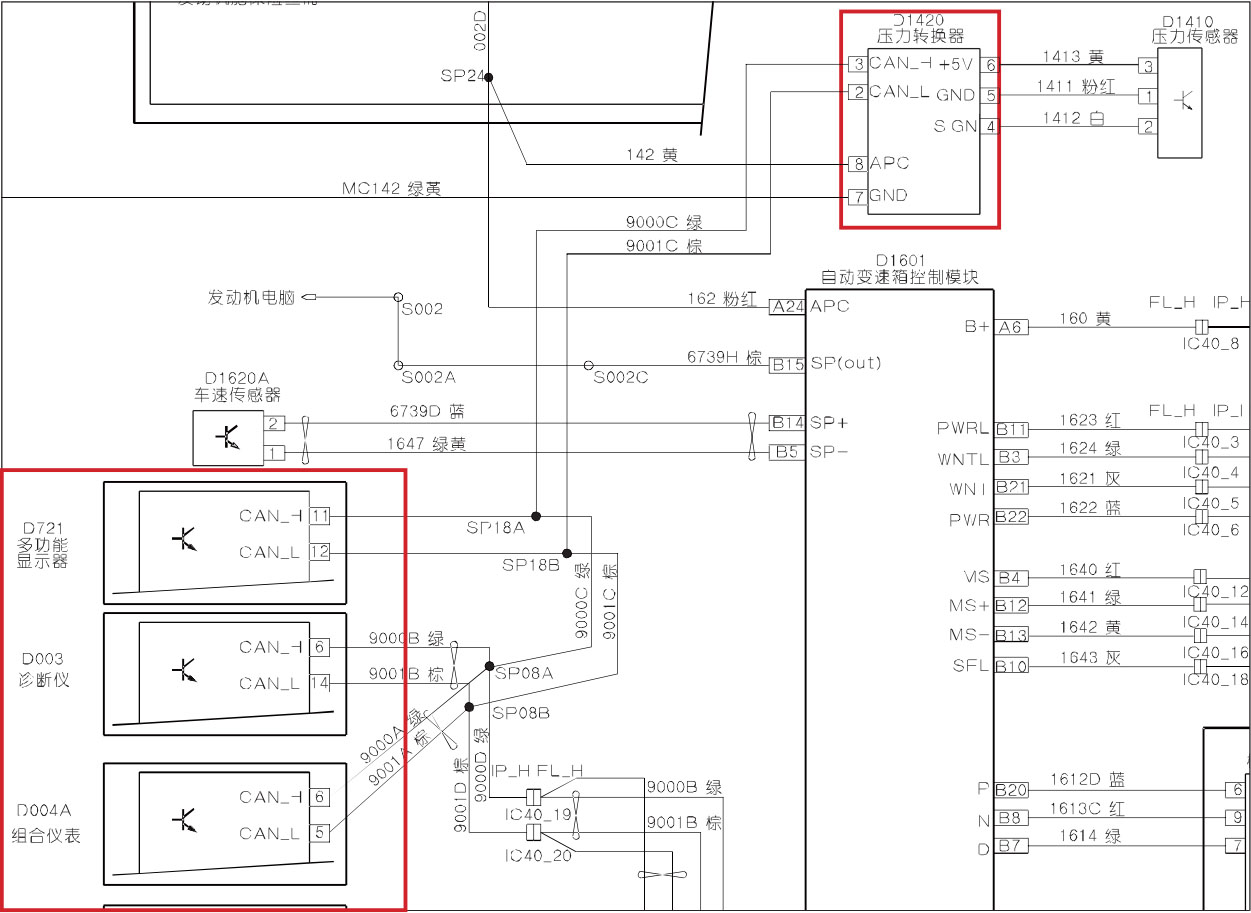Click the S002A node circle
This screenshot has height=913, width=1251.
(397, 365)
